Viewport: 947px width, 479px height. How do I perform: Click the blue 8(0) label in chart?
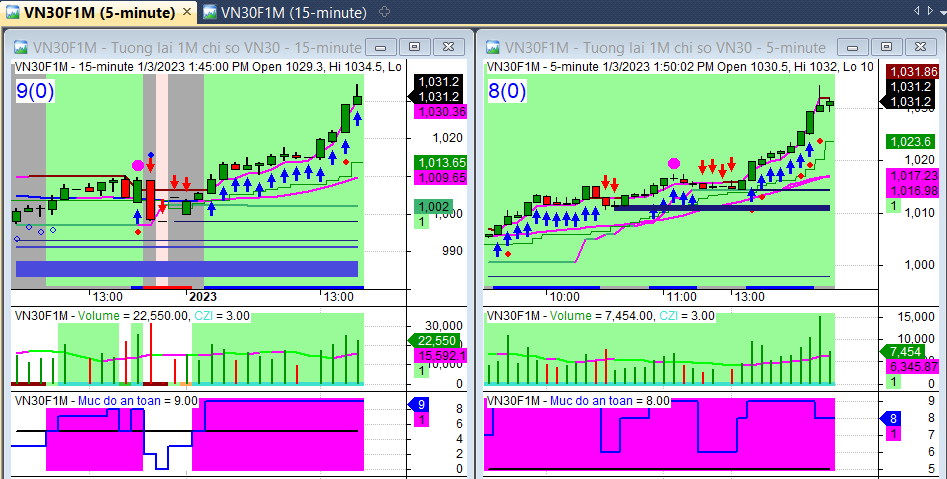(507, 91)
